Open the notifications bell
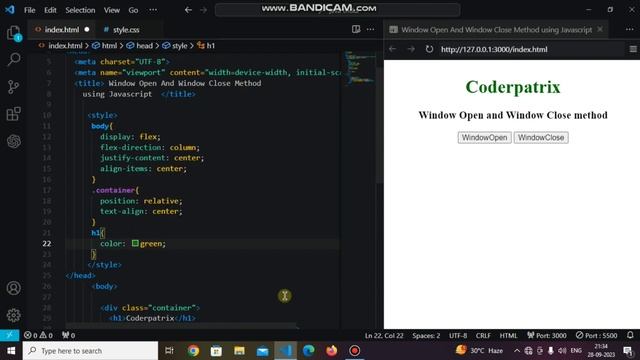The width and height of the screenshot is (640, 360). click(x=630, y=335)
